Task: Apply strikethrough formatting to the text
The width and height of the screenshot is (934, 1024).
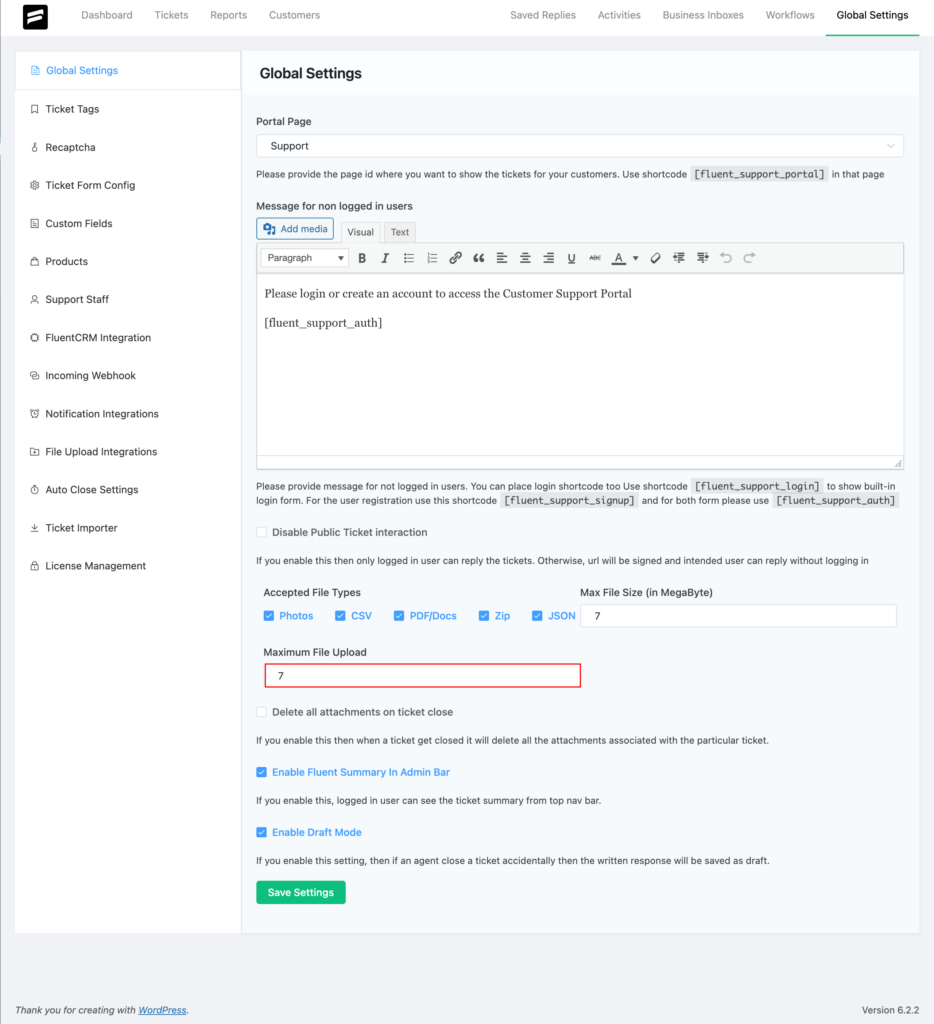Action: 595,257
